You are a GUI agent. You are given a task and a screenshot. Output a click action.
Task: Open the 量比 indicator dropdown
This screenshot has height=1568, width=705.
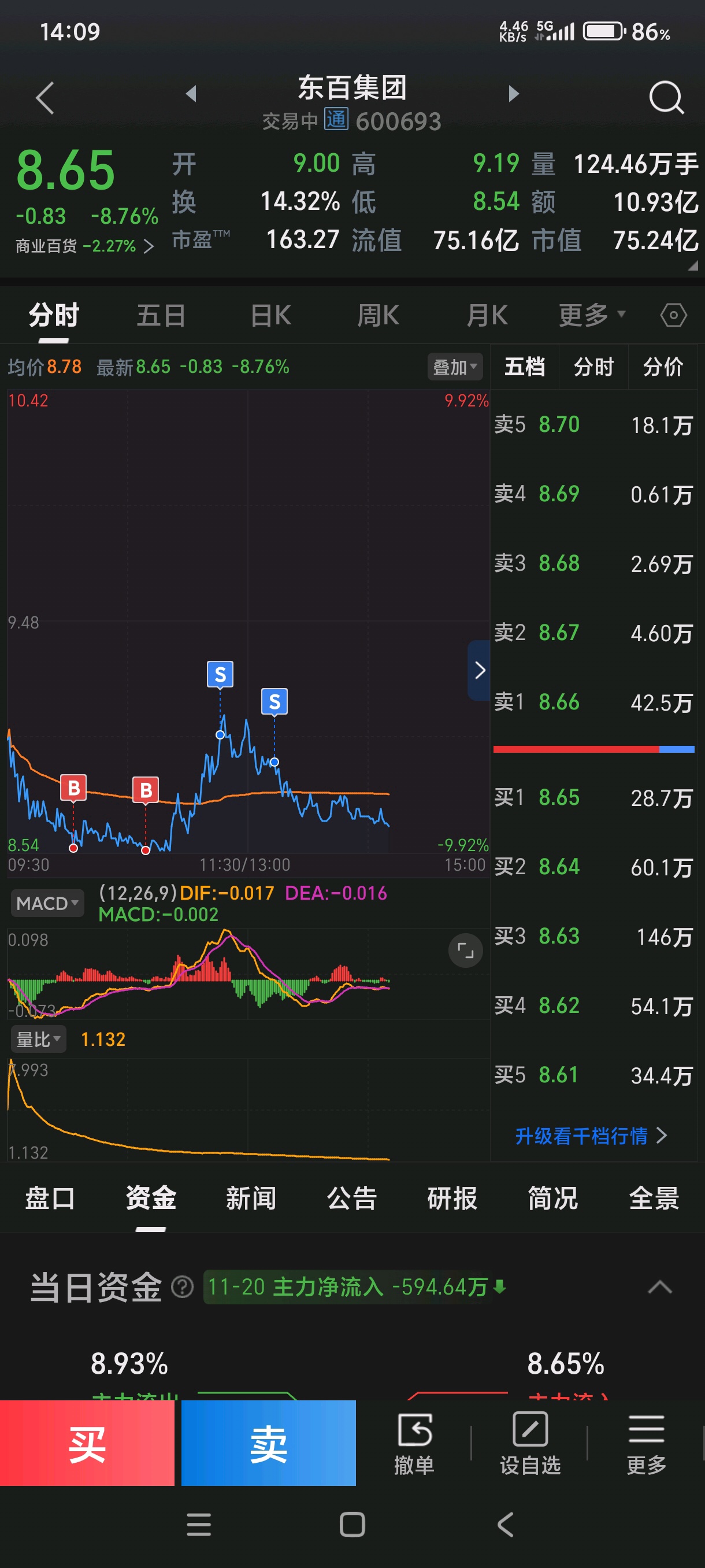(x=39, y=1039)
